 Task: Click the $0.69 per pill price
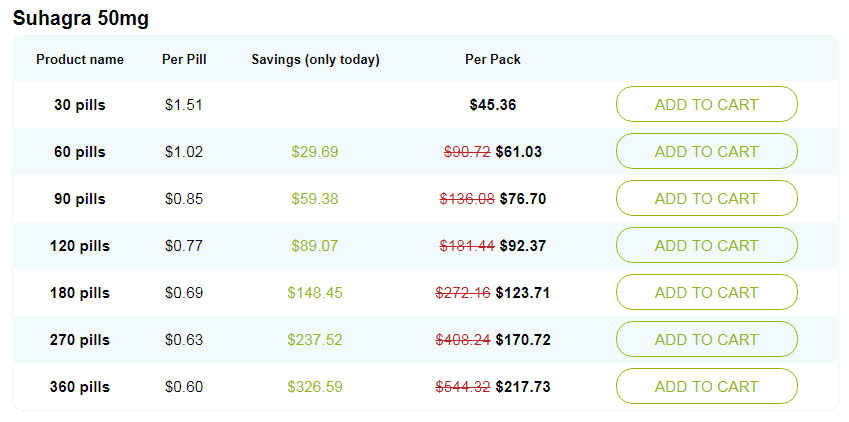pos(184,293)
